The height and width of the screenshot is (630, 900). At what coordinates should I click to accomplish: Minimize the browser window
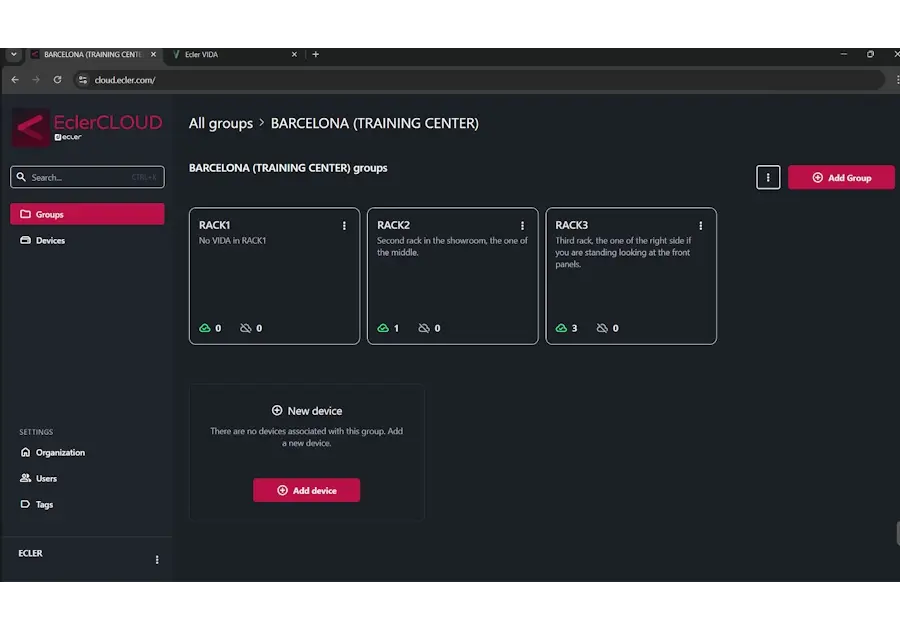tap(844, 54)
